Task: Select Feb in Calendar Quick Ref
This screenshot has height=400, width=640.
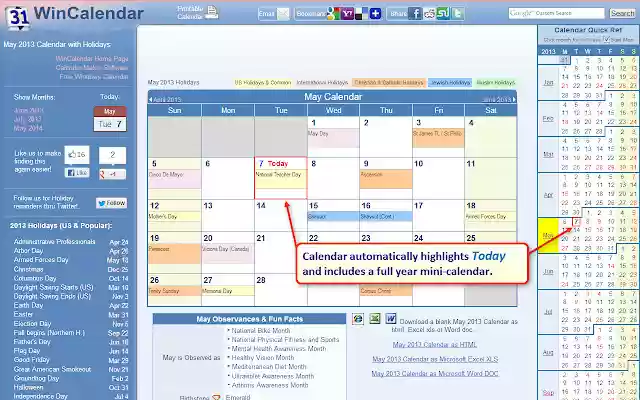Action: [548, 118]
